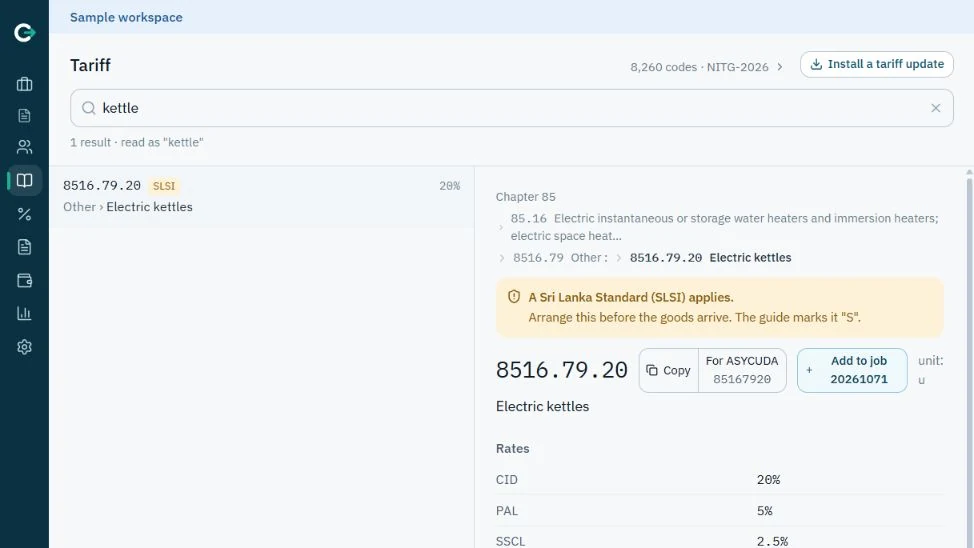Viewport: 974px width, 548px height.
Task: Open breadcrumb 8516.79 Other
Action: [560, 257]
